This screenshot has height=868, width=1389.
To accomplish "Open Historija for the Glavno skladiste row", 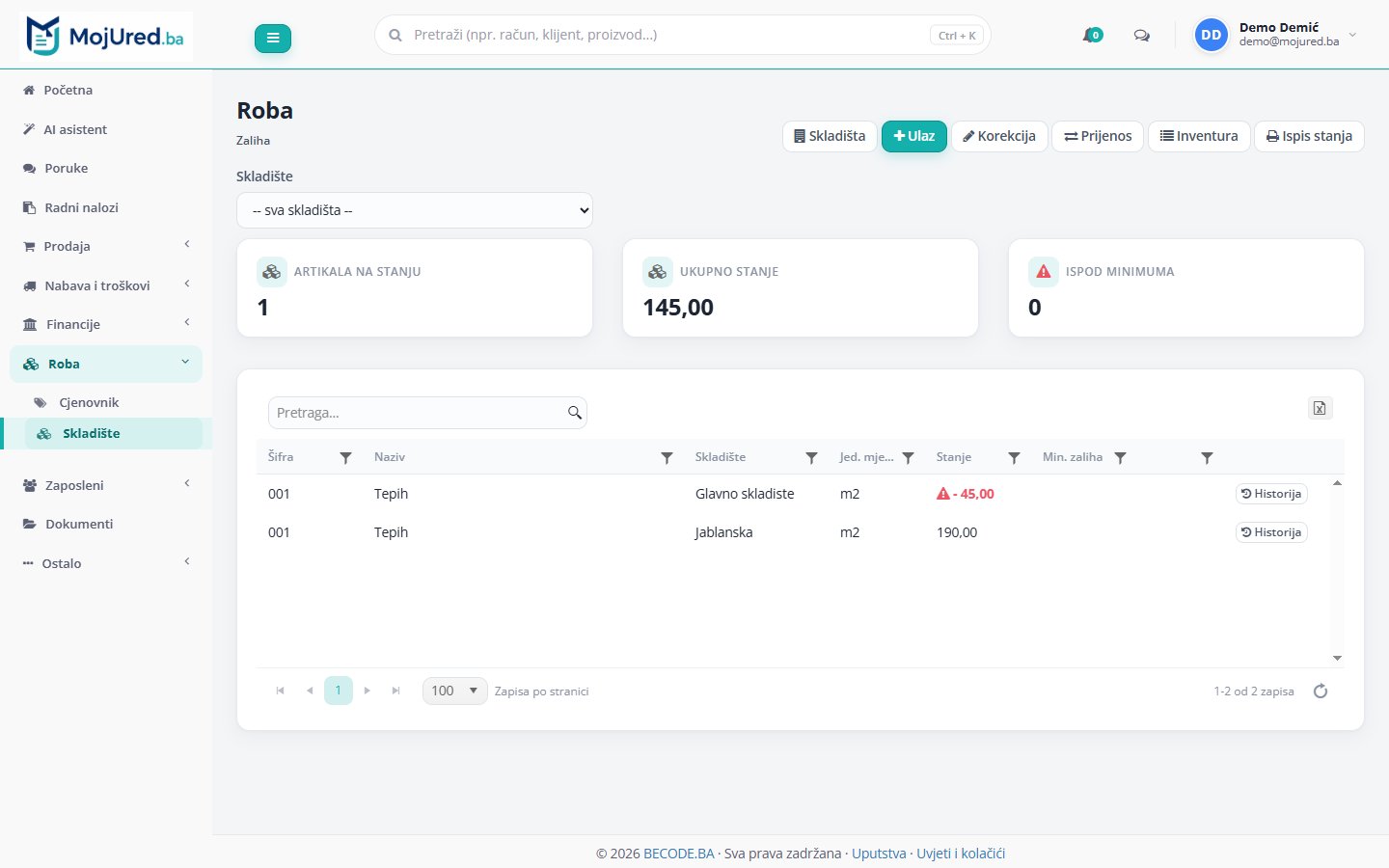I will click(1271, 494).
